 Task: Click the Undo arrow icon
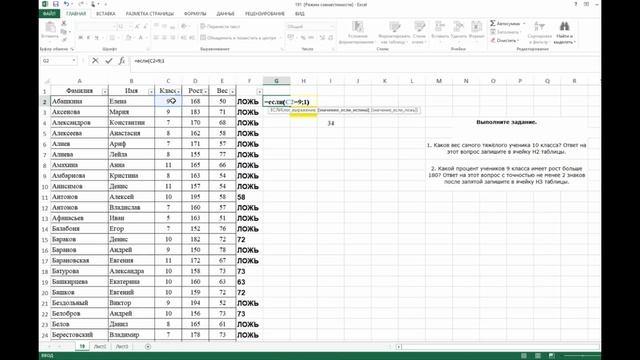(x=67, y=4)
